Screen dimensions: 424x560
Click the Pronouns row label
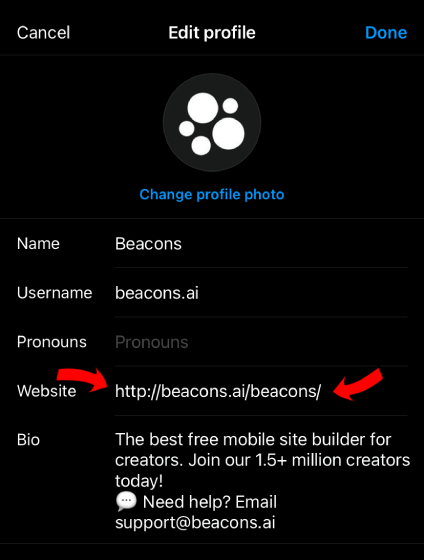pyautogui.click(x=52, y=342)
